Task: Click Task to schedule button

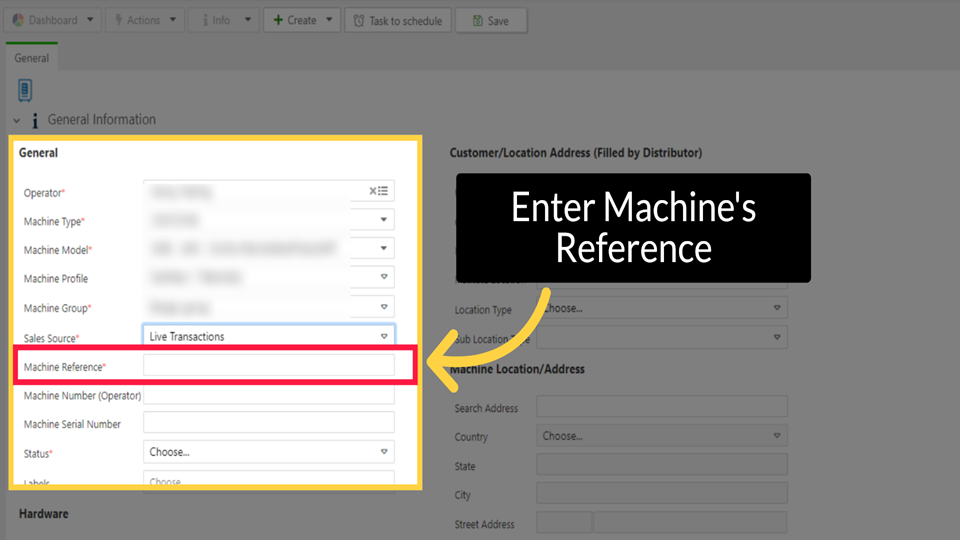Action: (398, 20)
